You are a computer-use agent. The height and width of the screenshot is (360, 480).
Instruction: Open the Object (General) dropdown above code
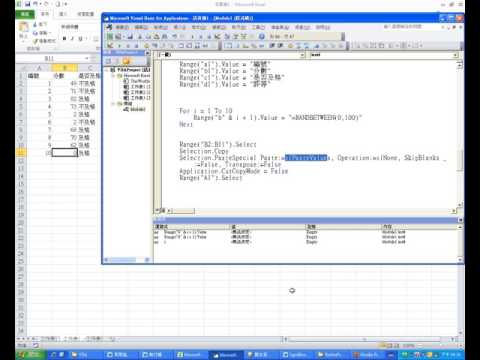click(302, 55)
